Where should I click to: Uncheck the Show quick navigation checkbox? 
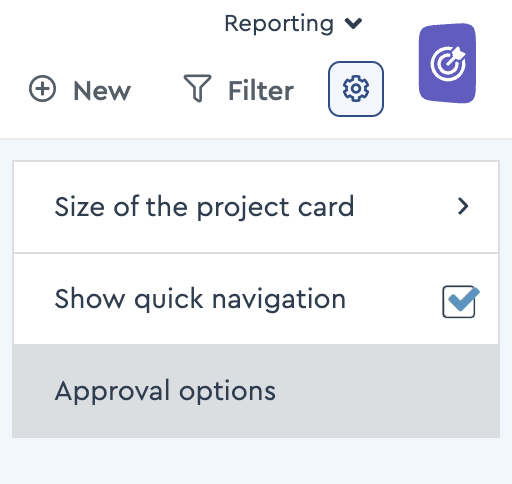[459, 302]
